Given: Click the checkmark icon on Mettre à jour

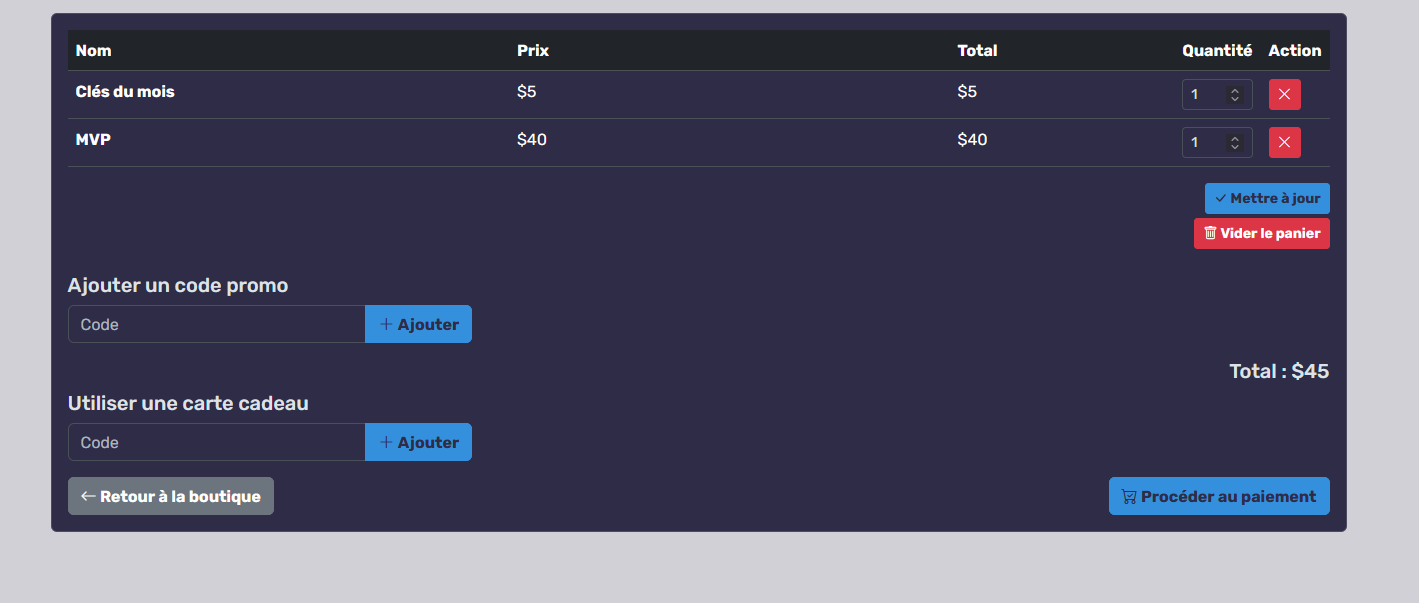Looking at the screenshot, I should pos(1220,199).
